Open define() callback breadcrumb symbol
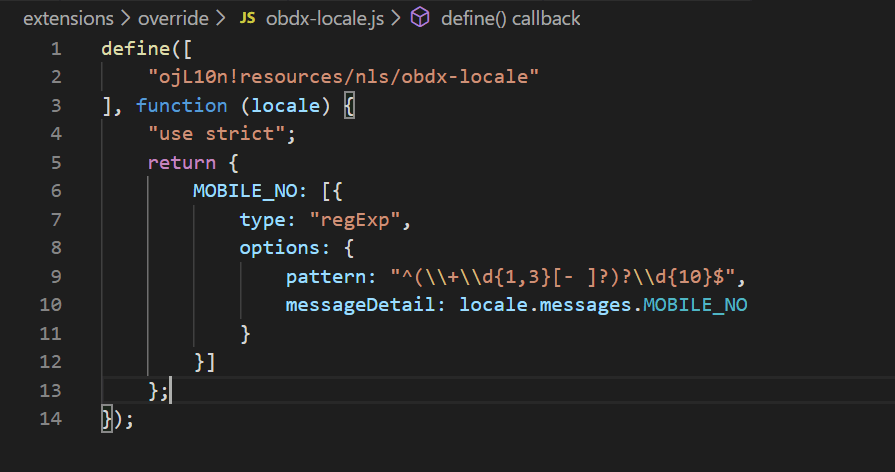The image size is (895, 472). click(510, 18)
